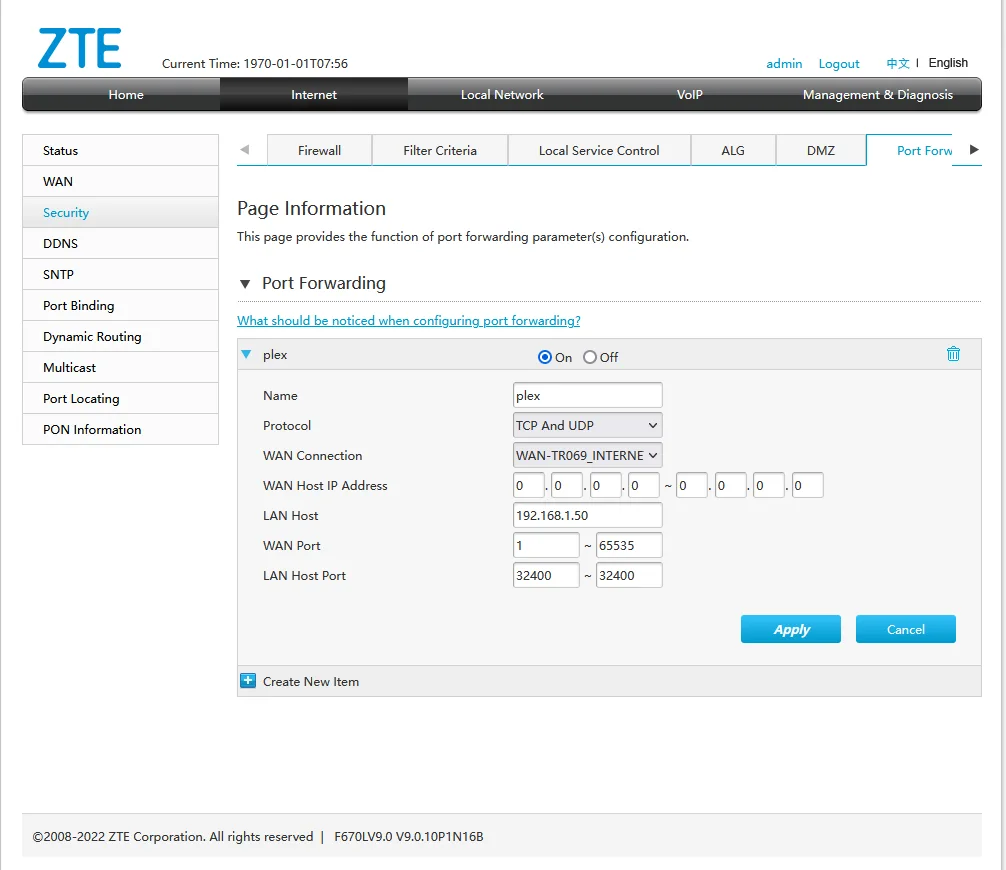Viewport: 1006px width, 870px height.
Task: Collapse the plex entry triangle
Action: 246,354
